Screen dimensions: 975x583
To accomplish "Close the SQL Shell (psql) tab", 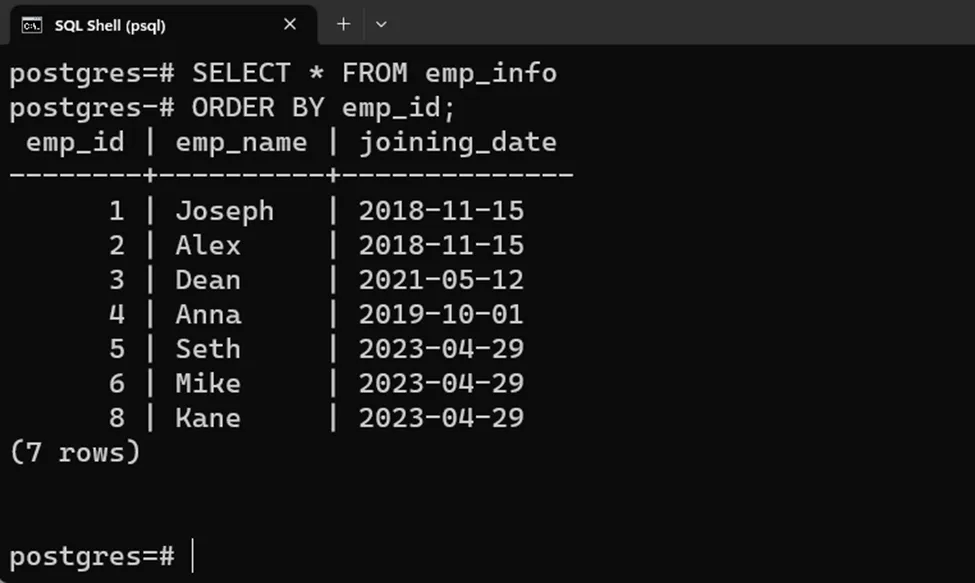I will pos(290,24).
